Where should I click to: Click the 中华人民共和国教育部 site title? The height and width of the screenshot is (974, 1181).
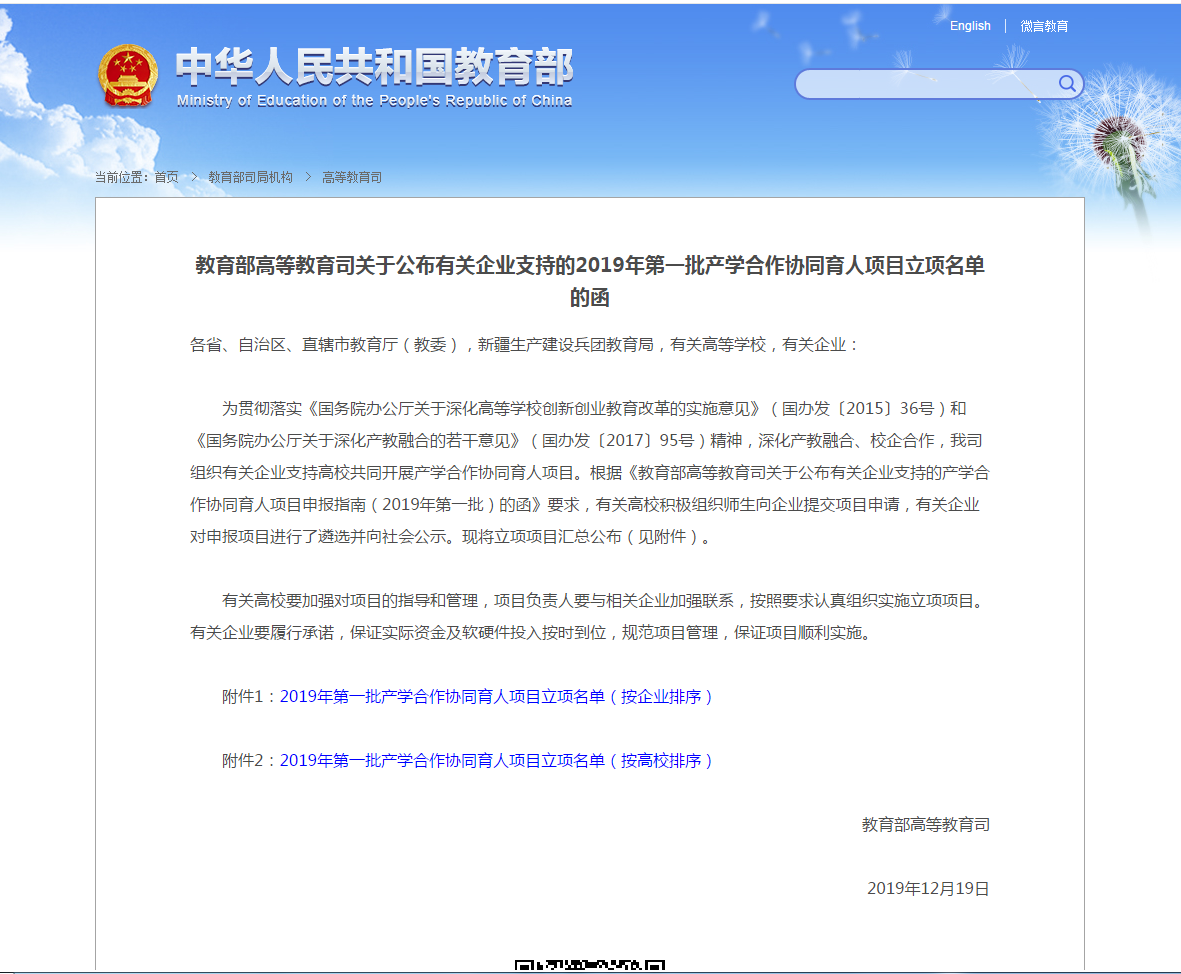click(374, 67)
